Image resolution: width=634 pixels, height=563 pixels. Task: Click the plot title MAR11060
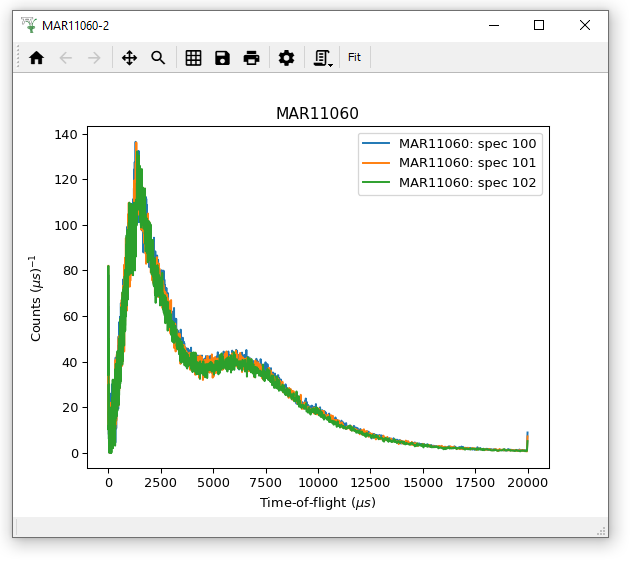(x=317, y=114)
